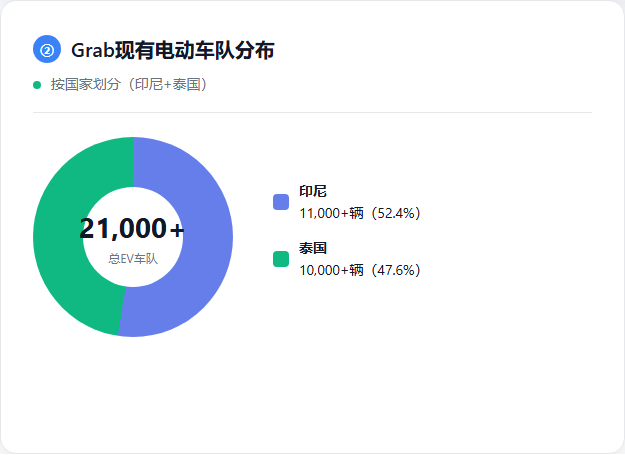This screenshot has width=625, height=455.
Task: Click the horizontal divider line below the subtitle
Action: point(312,113)
